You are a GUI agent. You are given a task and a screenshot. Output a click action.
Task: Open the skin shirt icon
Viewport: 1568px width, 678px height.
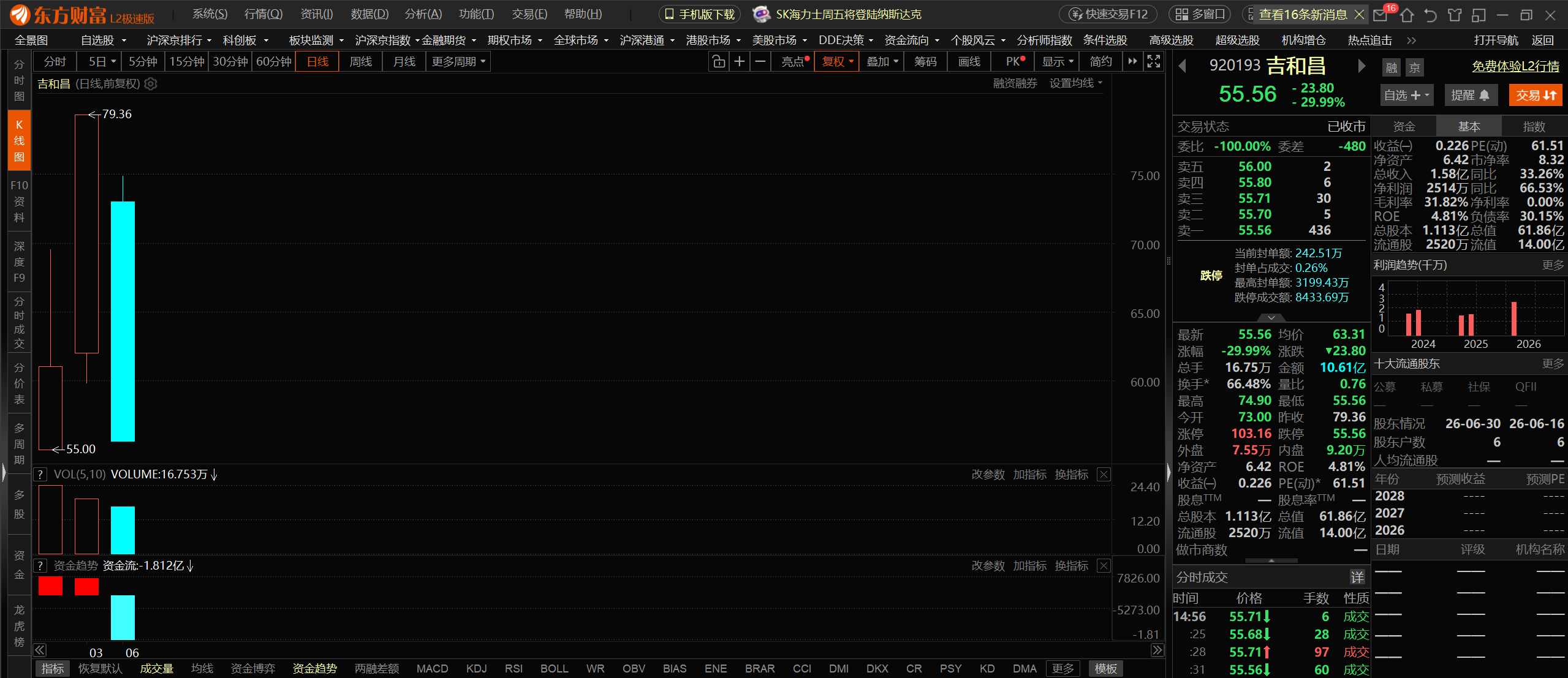click(1455, 15)
